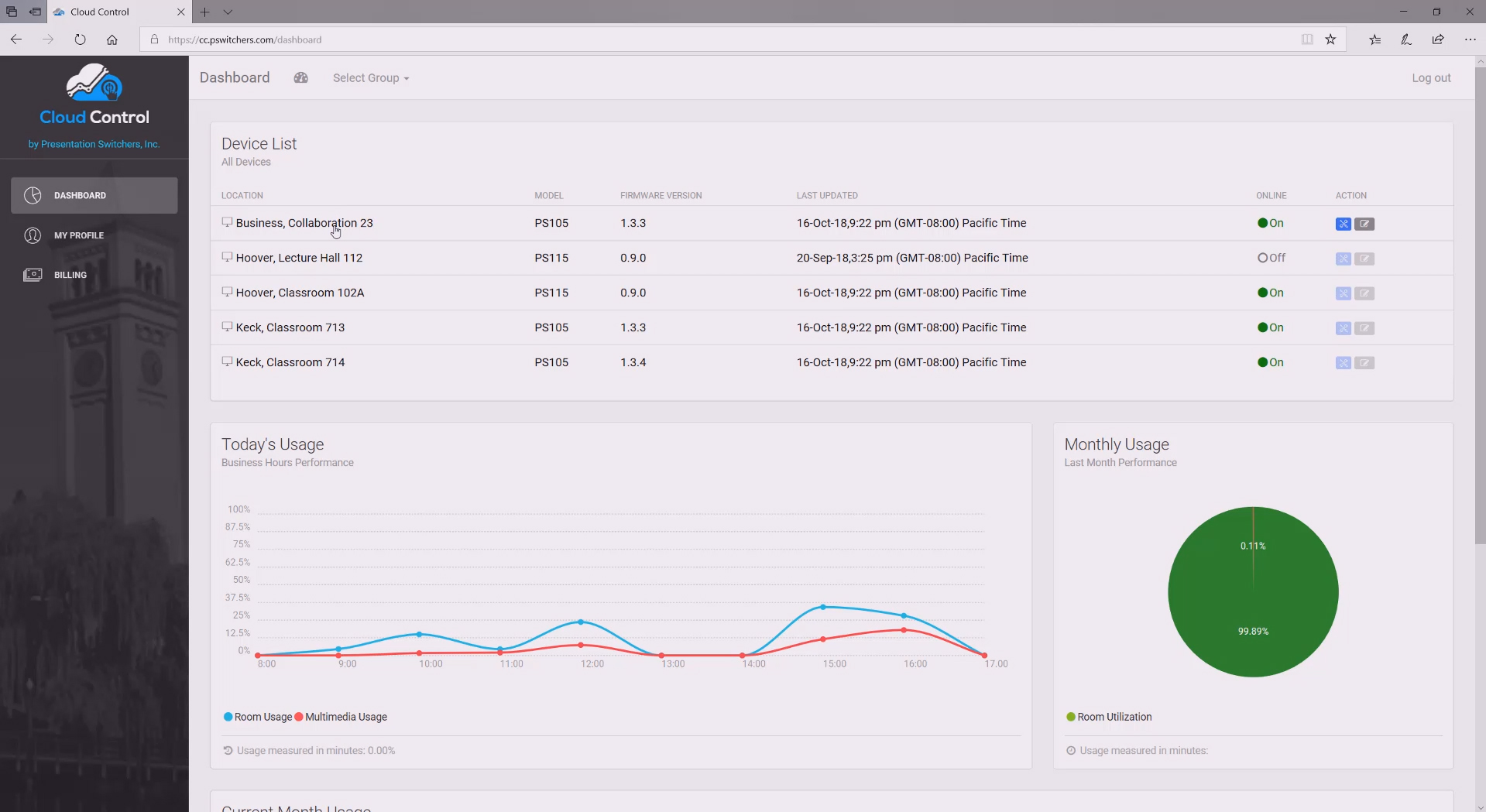Go to browser Home page
The height and width of the screenshot is (812, 1486).
coord(112,39)
